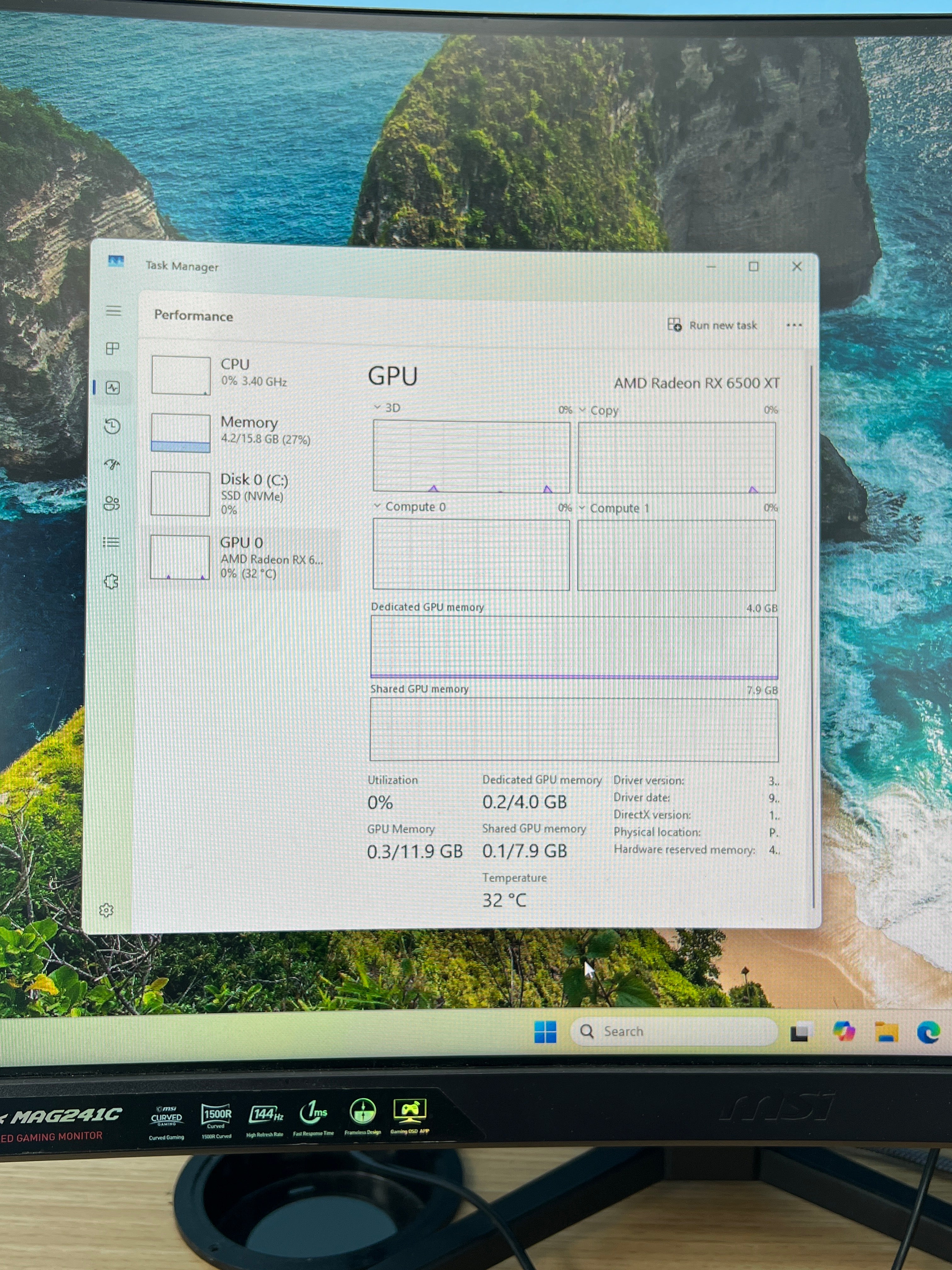Open App history from the sidebar
The height and width of the screenshot is (1270, 952).
(112, 426)
